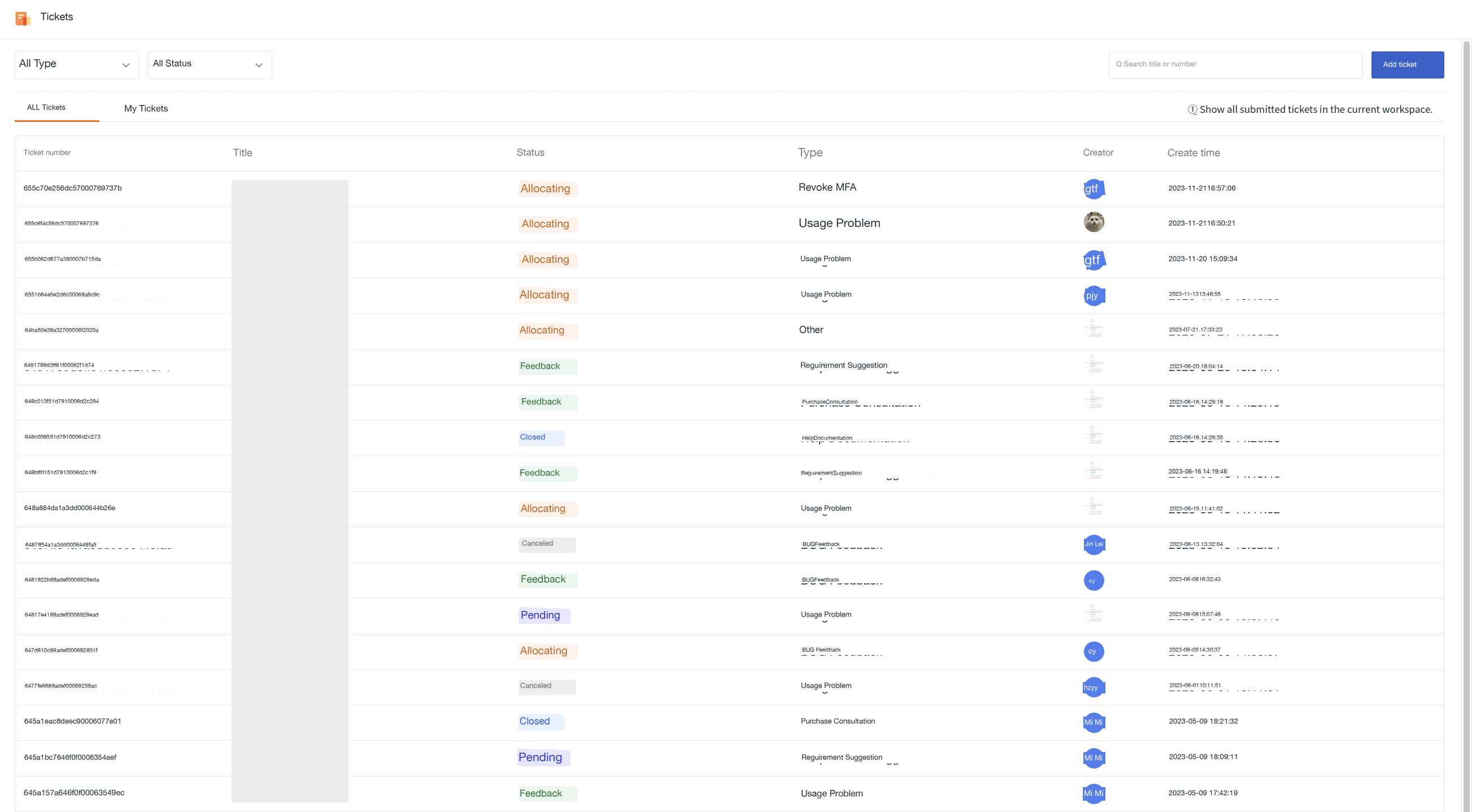Click the Jin Lei creator avatar
Image resolution: width=1472 pixels, height=812 pixels.
1093,544
